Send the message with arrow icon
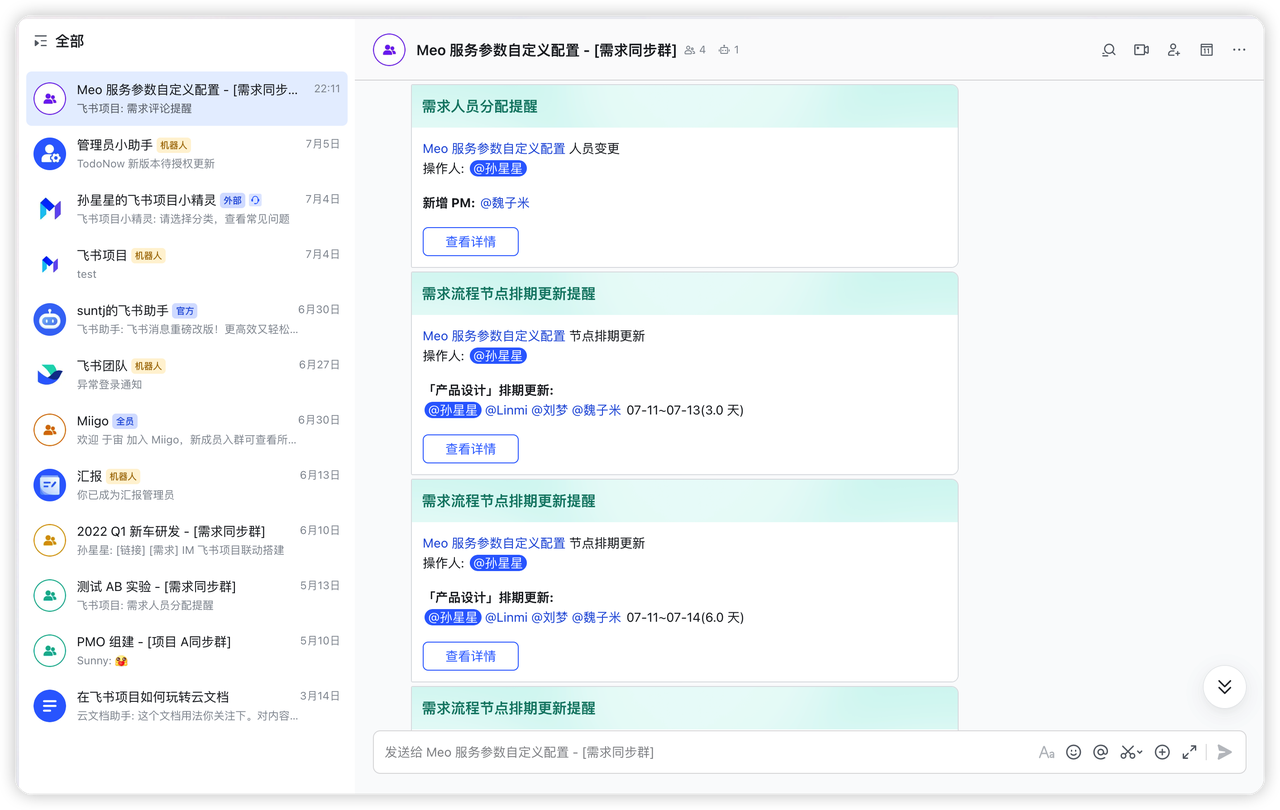This screenshot has height=810, width=1280. [1225, 752]
